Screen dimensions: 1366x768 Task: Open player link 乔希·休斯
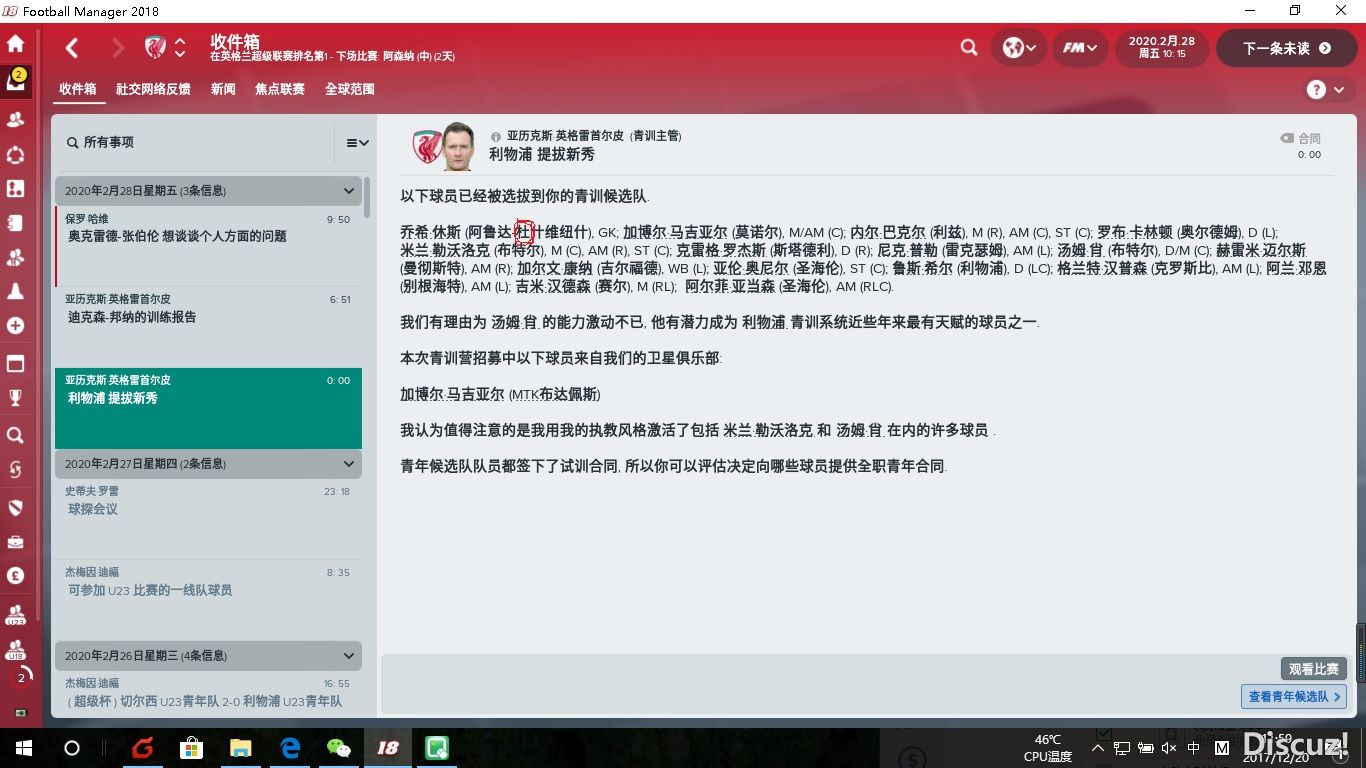pos(430,232)
